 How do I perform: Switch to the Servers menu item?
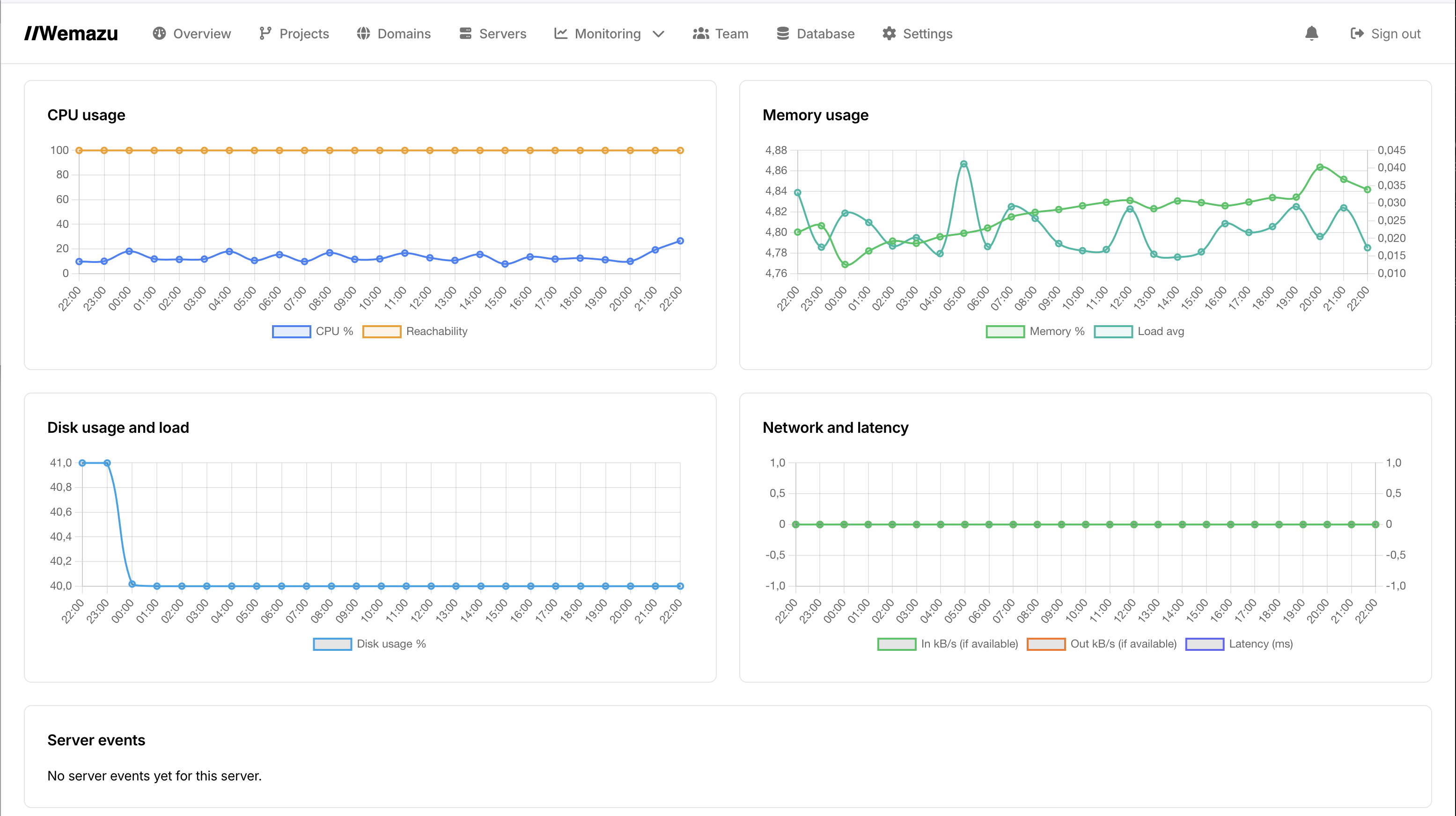502,33
